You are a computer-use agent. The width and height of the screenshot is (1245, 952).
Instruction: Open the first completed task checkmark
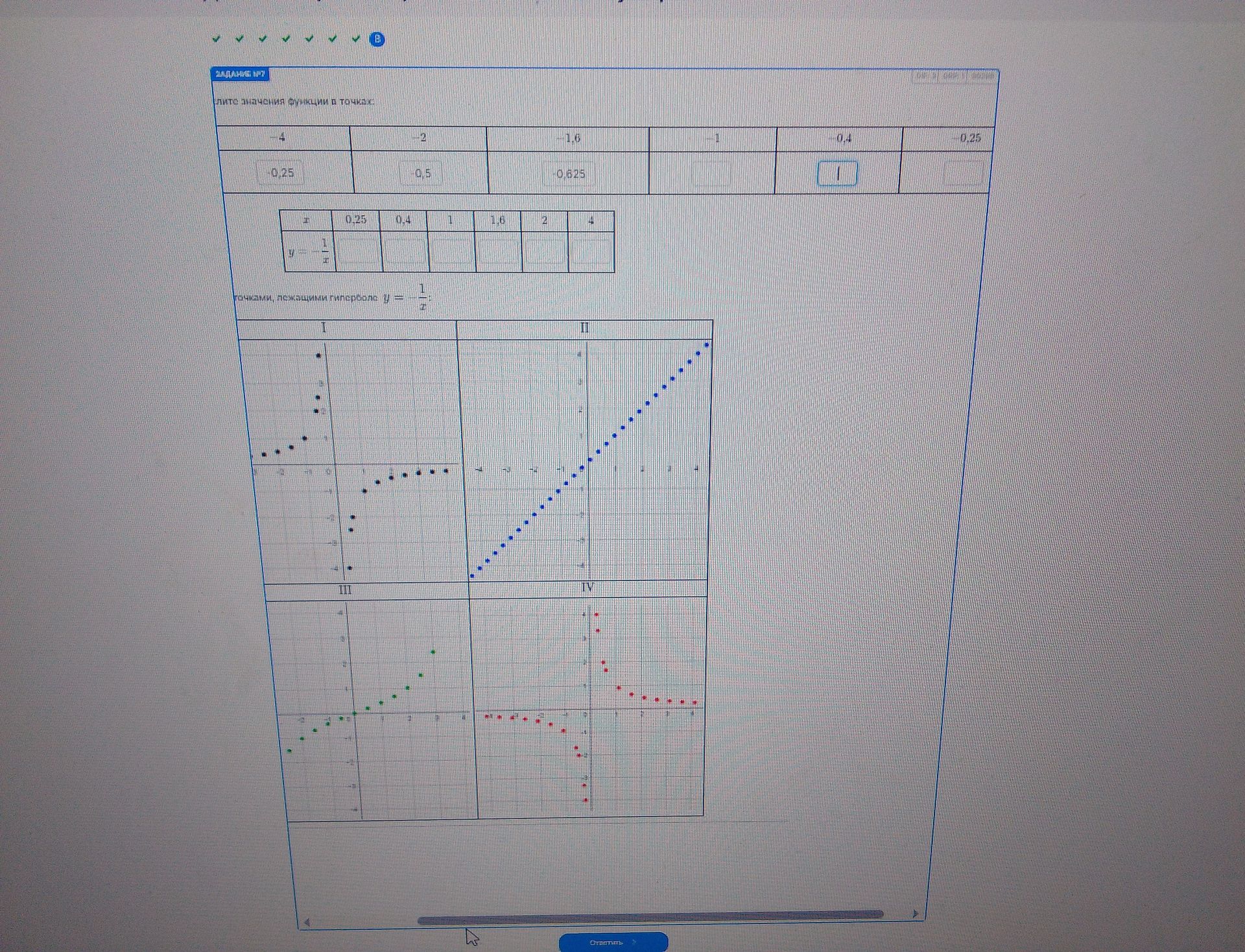pos(217,39)
